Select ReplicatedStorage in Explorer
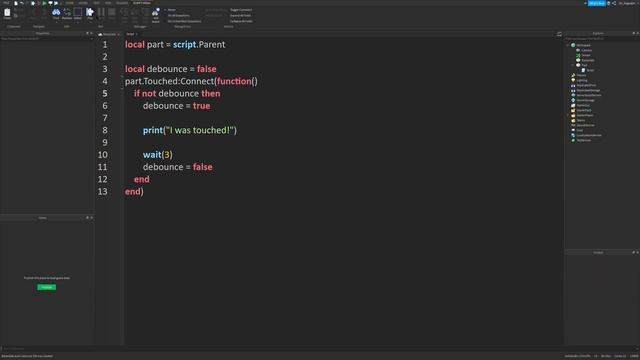Viewport: 640px width, 360px height. (x=588, y=90)
